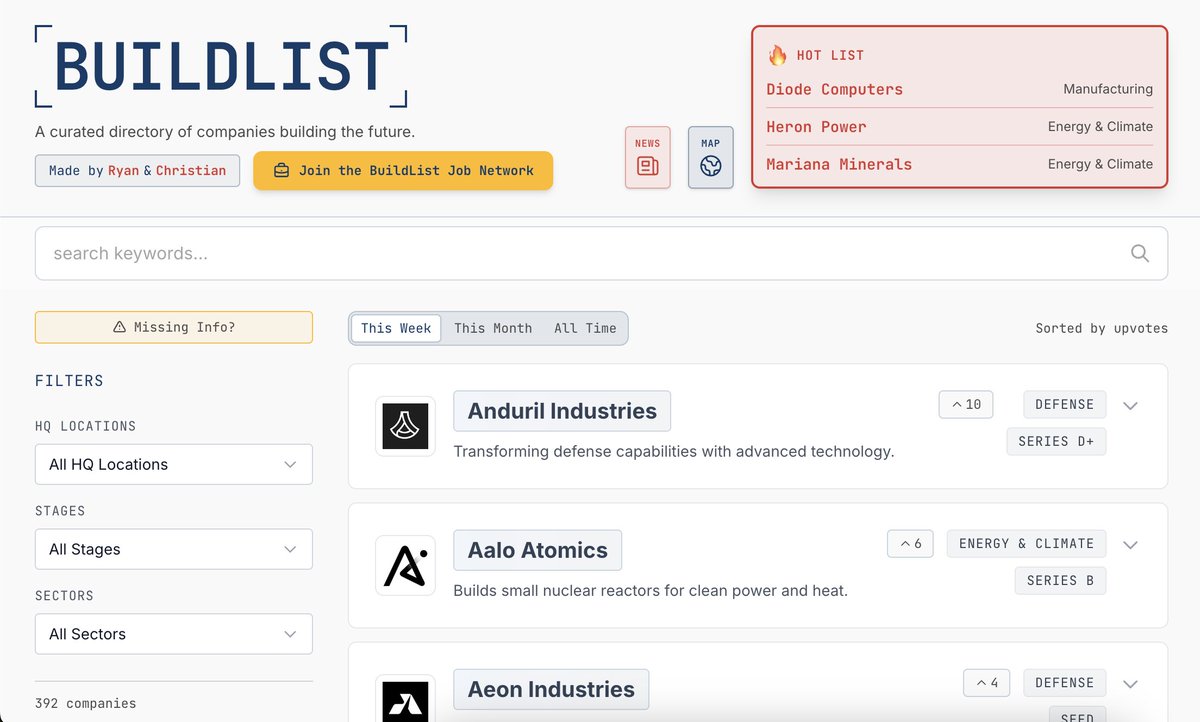Focus the search keywords field
Screen dimensions: 1200x722
tap(601, 253)
